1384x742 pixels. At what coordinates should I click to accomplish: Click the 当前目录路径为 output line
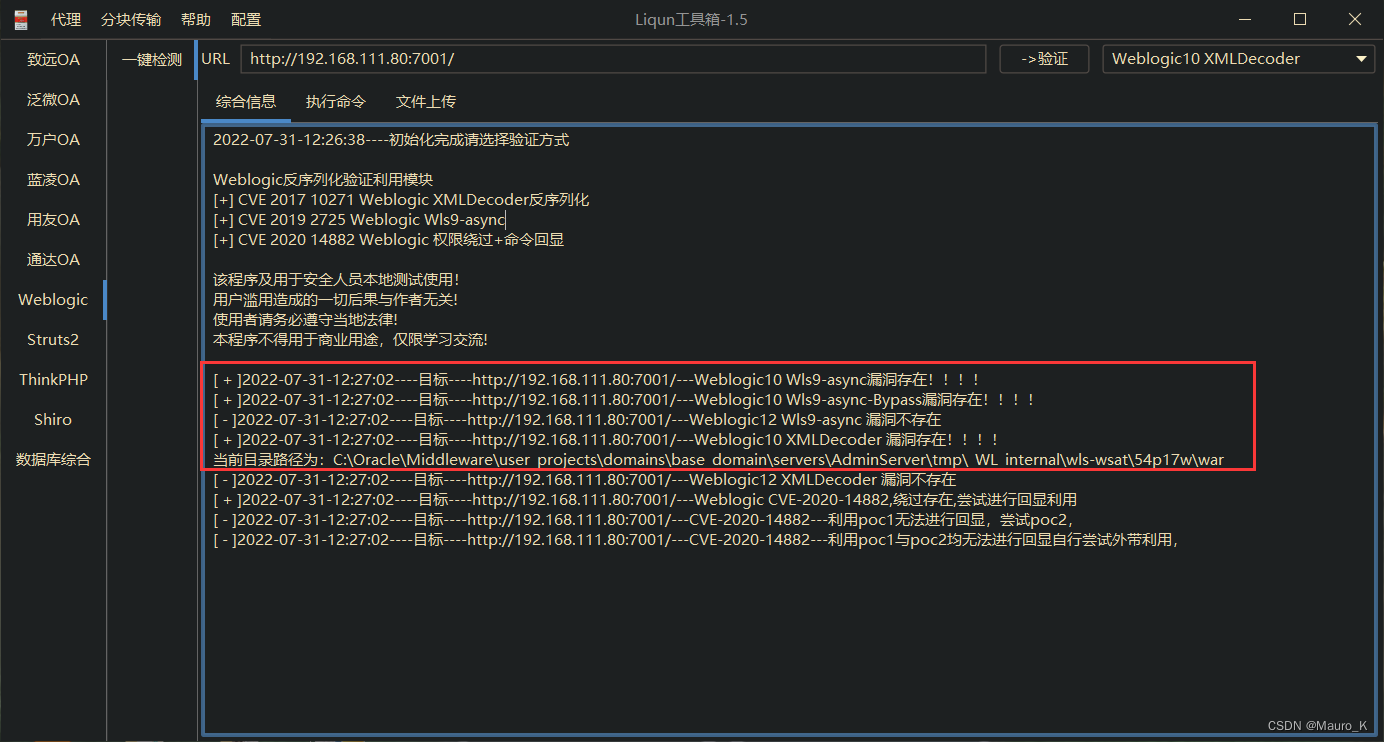[x=719, y=460]
